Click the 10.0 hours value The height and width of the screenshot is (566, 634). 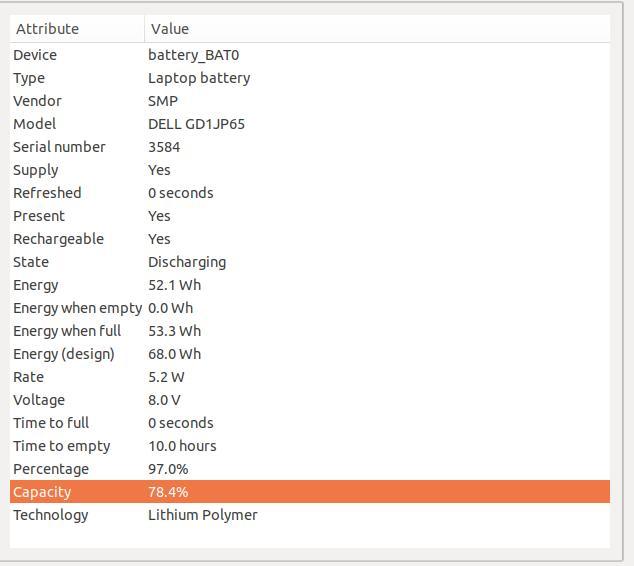[x=182, y=447]
